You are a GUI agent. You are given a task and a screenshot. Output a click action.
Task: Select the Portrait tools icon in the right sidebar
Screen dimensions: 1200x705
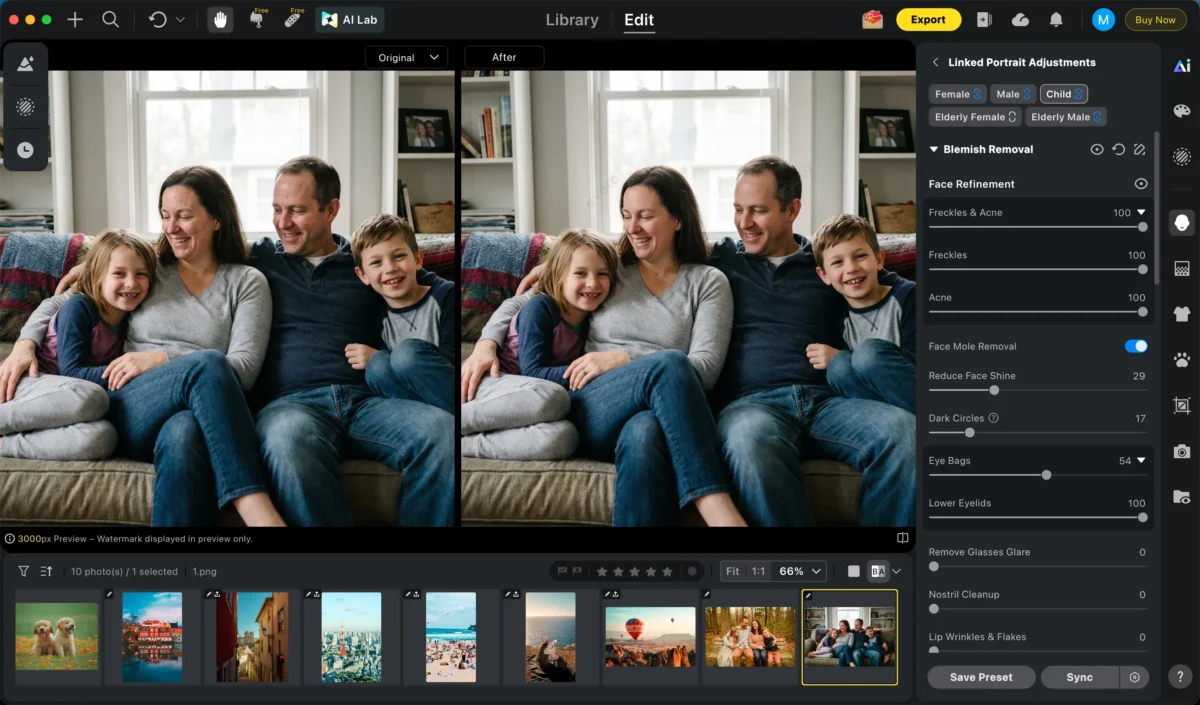tap(1181, 222)
